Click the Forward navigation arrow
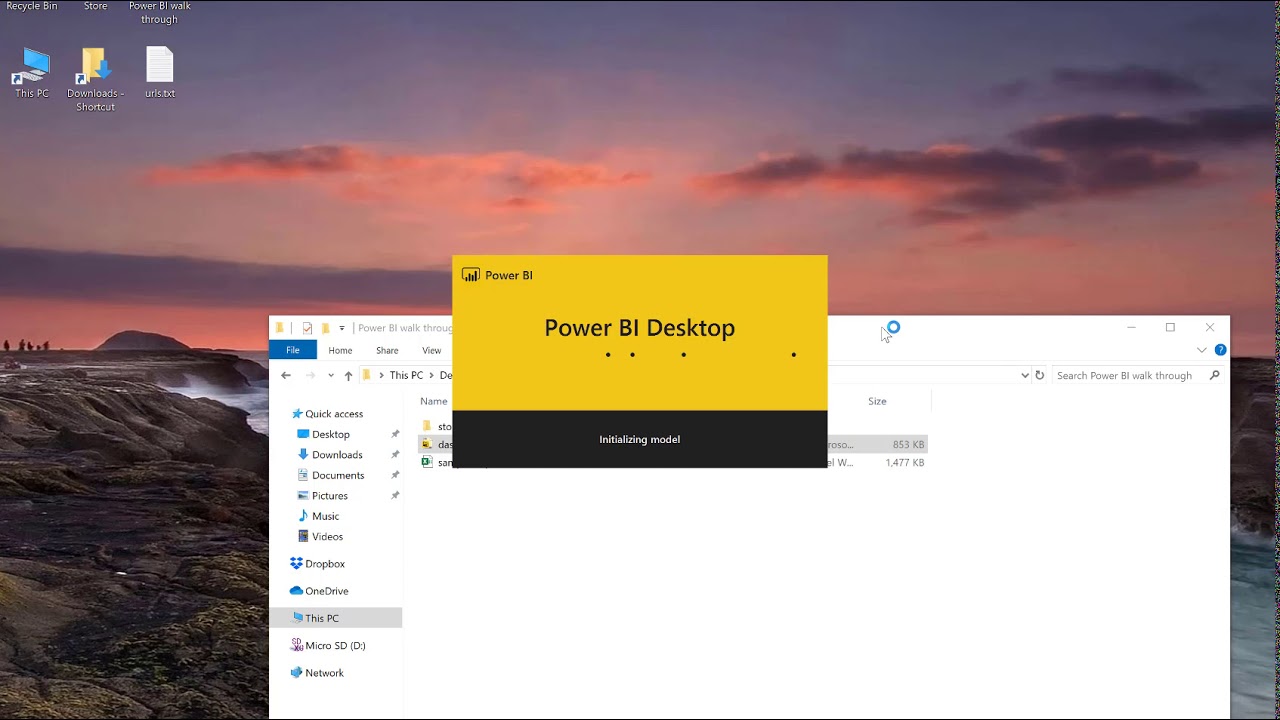This screenshot has width=1280, height=720. [310, 375]
